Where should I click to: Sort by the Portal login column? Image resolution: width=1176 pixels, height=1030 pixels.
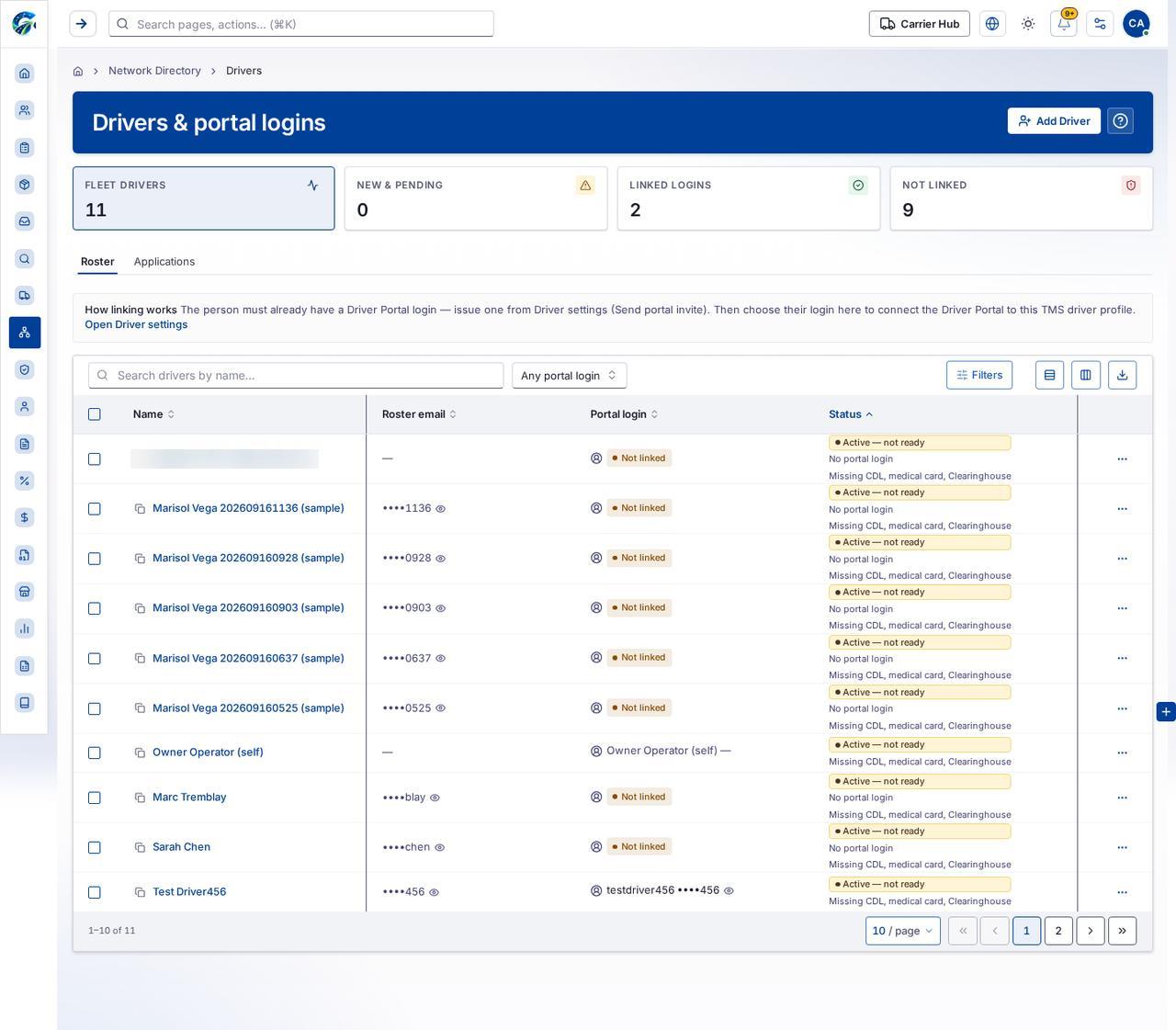point(624,414)
